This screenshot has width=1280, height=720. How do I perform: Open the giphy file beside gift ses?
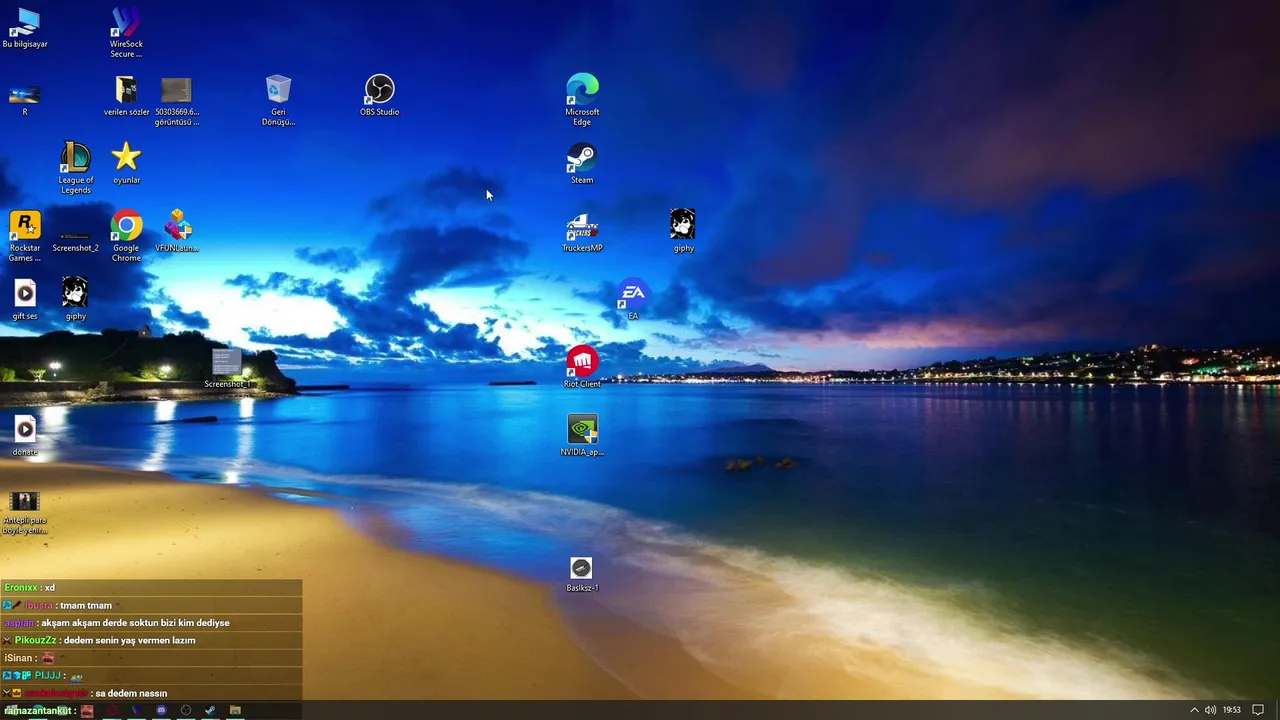pyautogui.click(x=75, y=299)
